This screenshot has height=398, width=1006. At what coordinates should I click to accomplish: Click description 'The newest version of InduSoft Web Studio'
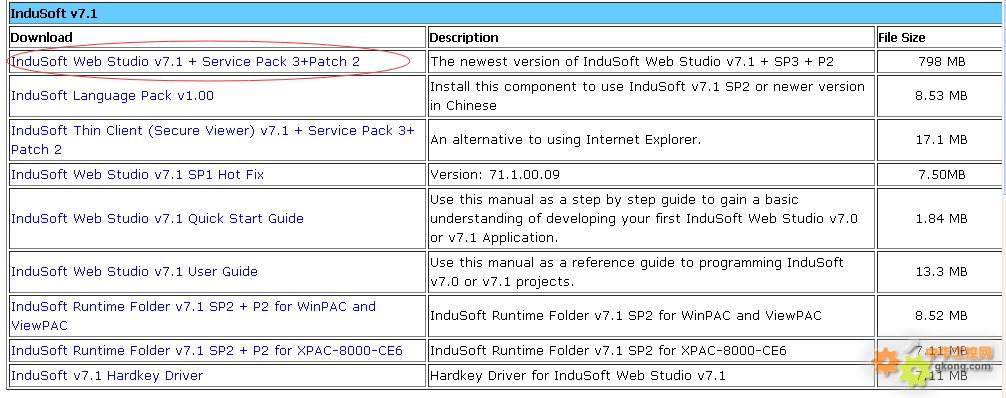pos(632,62)
